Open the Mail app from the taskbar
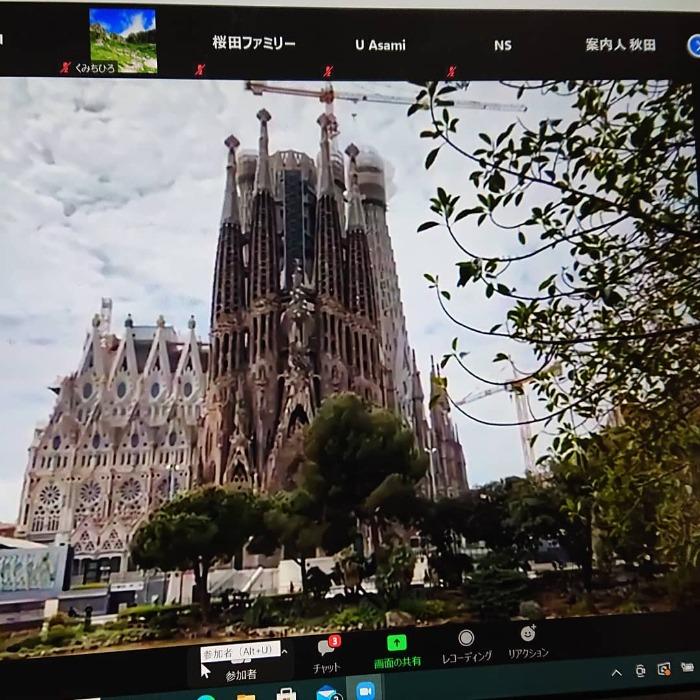Screen dimensions: 700x700 point(326,692)
